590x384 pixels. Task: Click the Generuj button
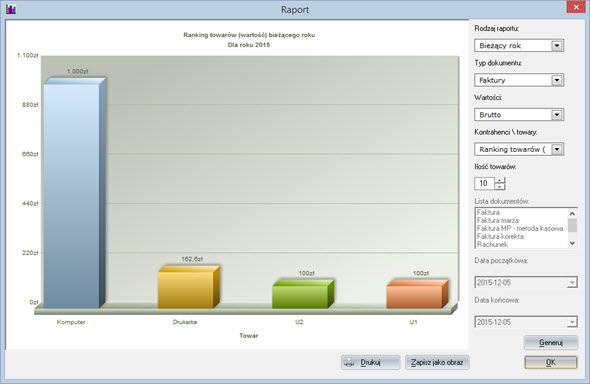pyautogui.click(x=551, y=343)
